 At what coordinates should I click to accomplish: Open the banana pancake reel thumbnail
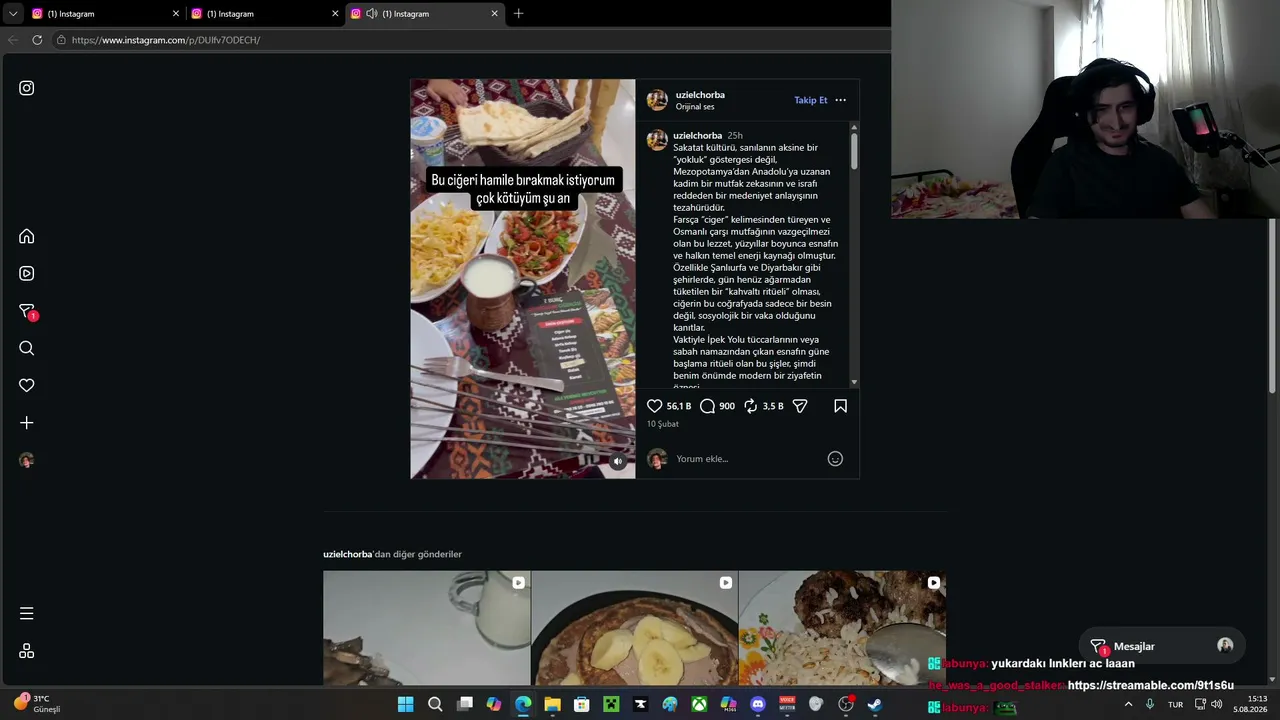[635, 628]
